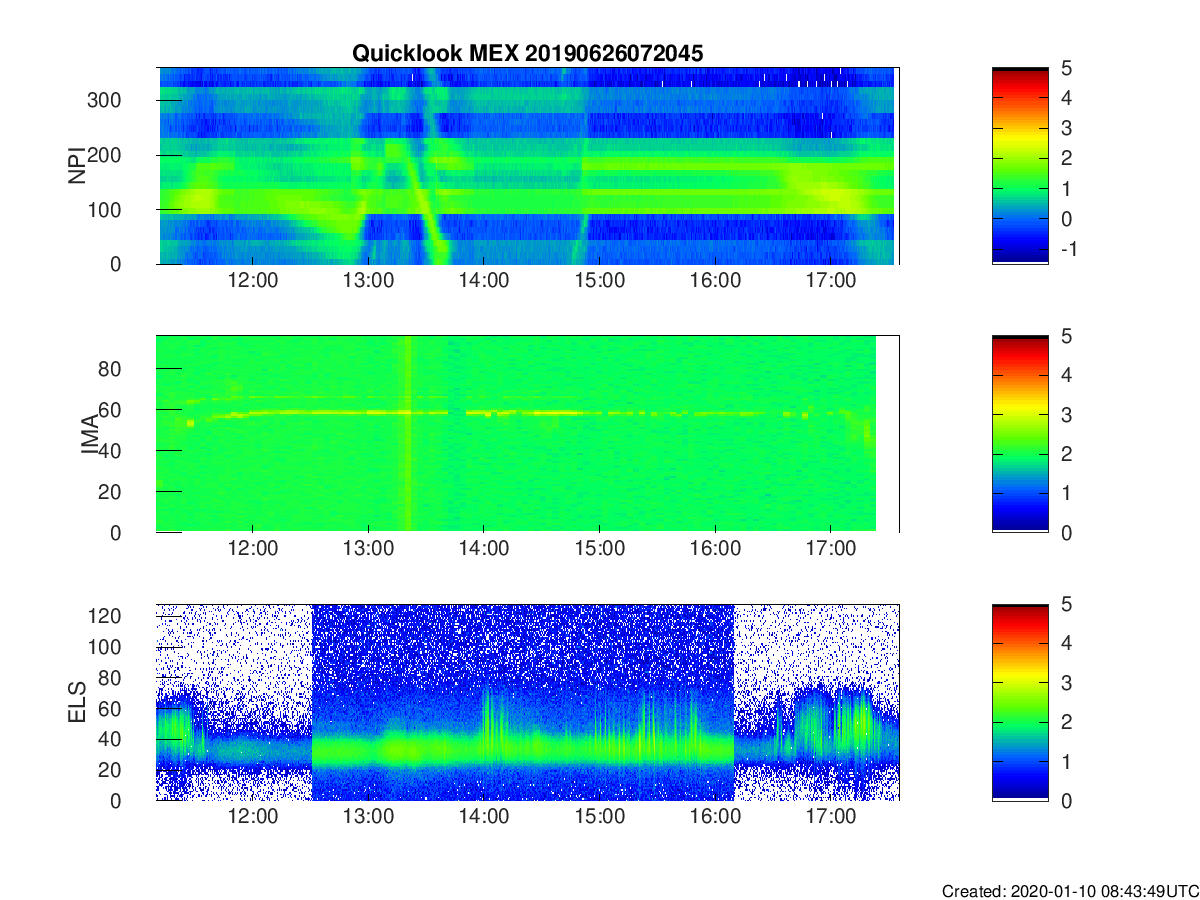The width and height of the screenshot is (1200, 900).
Task: Click the 13:00 tick under the IMA plot
Action: [x=369, y=549]
